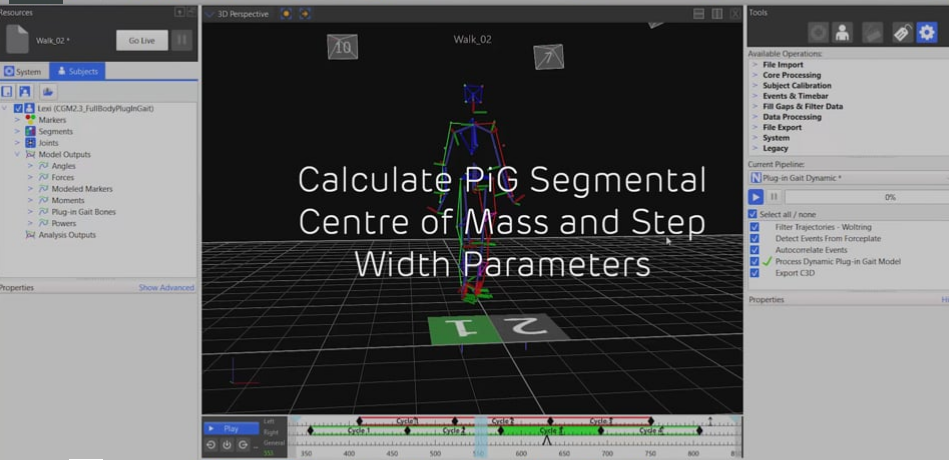Click the Walk_02 trial file icon
The height and width of the screenshot is (460, 949).
point(18,40)
